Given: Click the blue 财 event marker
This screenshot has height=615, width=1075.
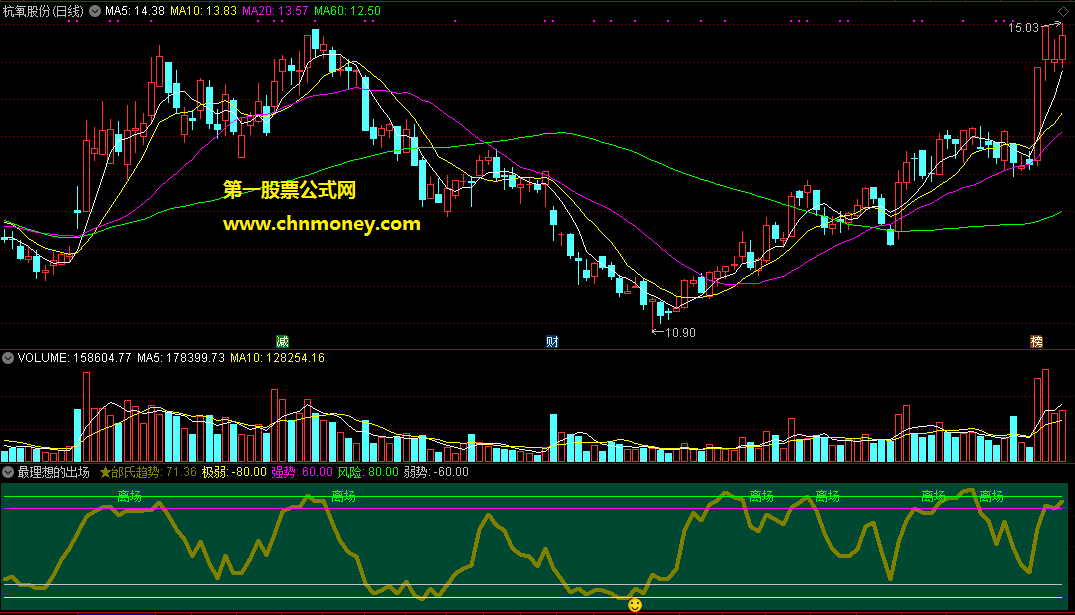Looking at the screenshot, I should click(552, 341).
